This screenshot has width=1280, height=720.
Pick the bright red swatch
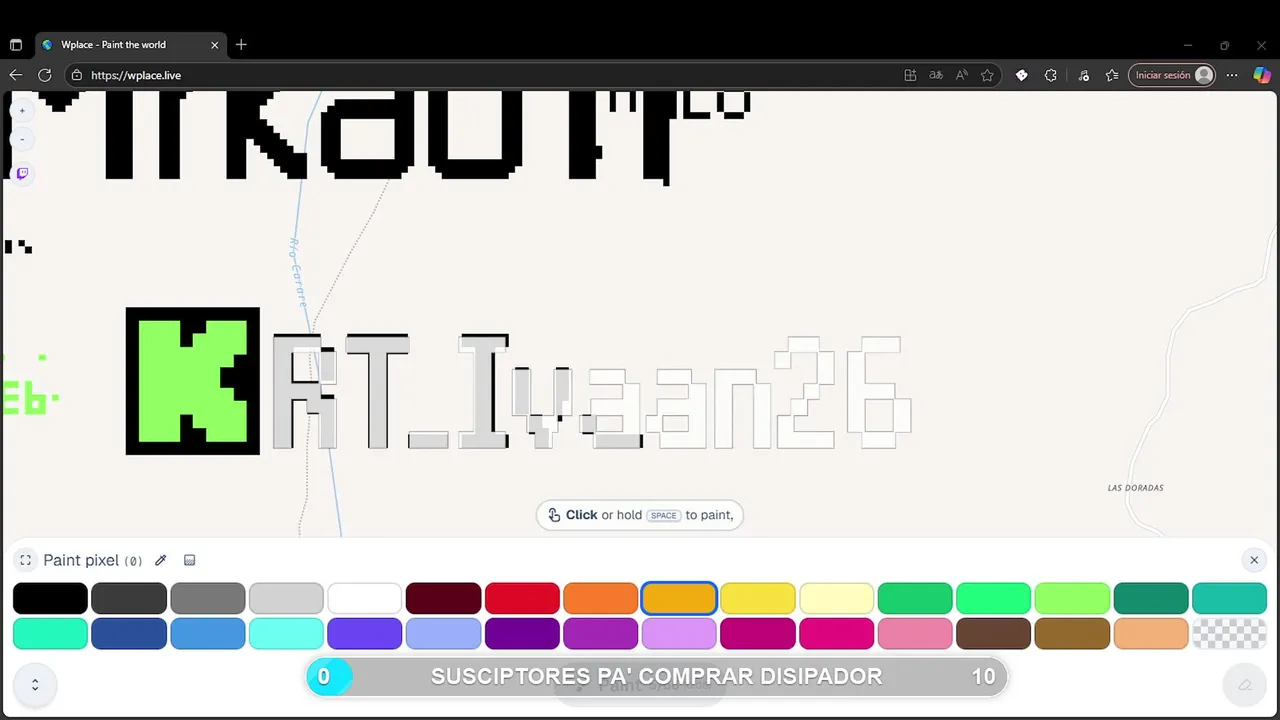tap(522, 598)
